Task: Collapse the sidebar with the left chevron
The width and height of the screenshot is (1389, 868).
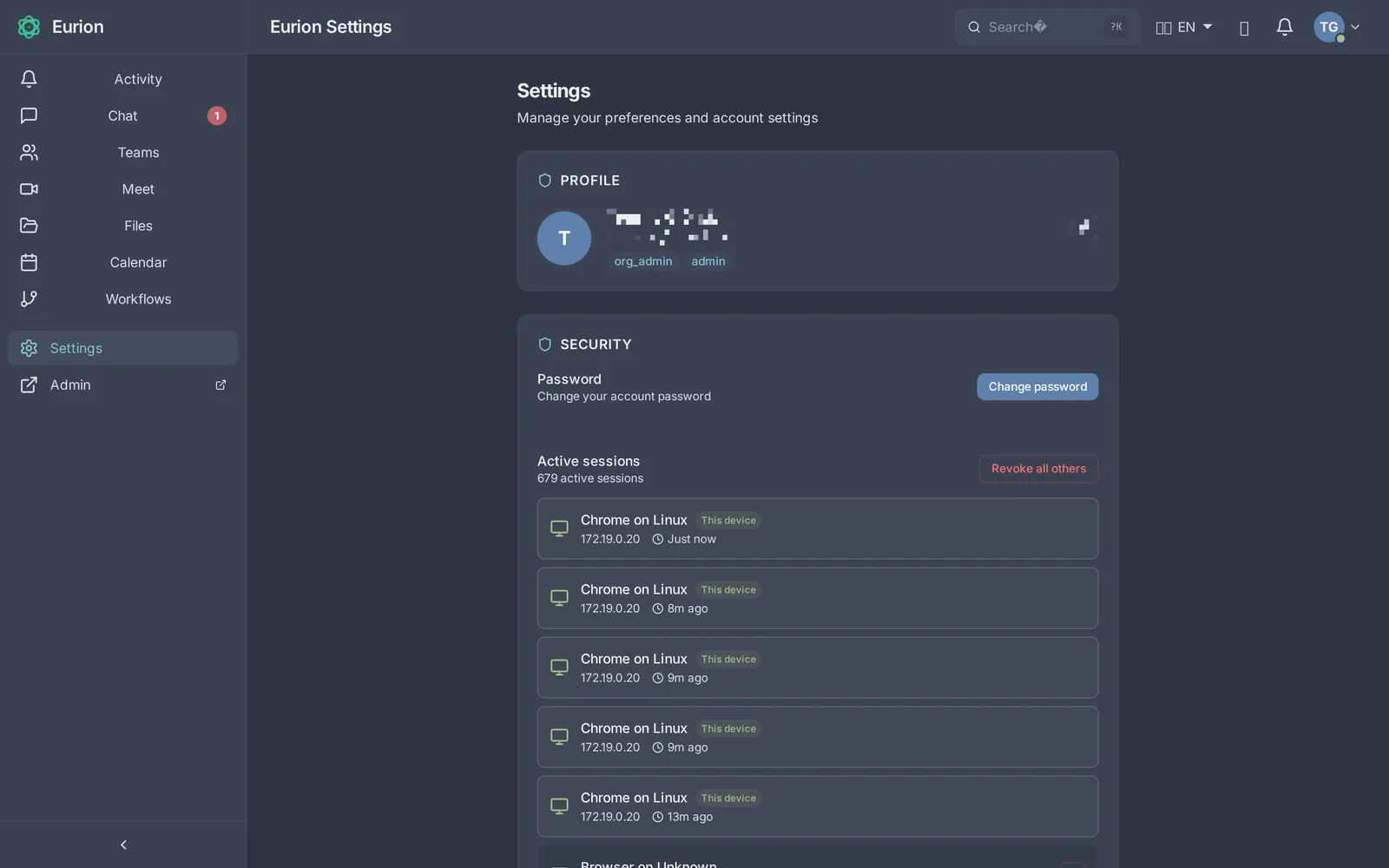Action: [123, 845]
